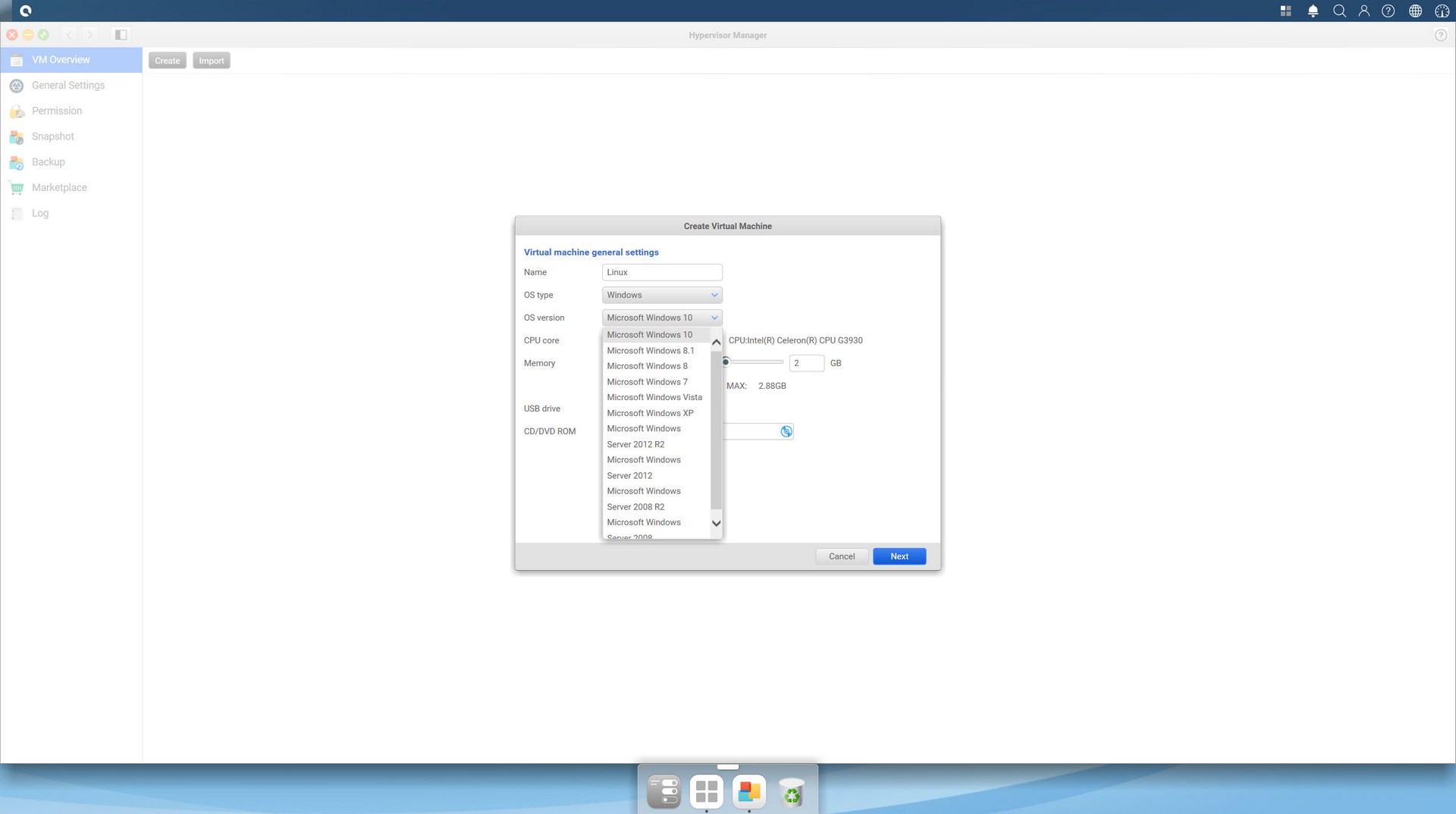The height and width of the screenshot is (814, 1456).
Task: Open the dashboard info icon
Action: [1442, 11]
